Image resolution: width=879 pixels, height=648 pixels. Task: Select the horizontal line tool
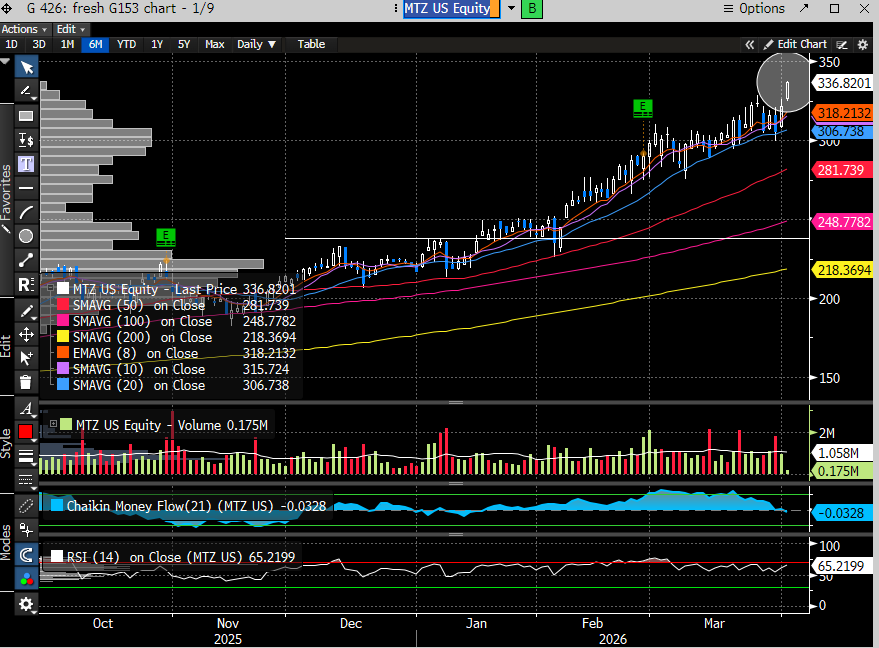coord(26,187)
